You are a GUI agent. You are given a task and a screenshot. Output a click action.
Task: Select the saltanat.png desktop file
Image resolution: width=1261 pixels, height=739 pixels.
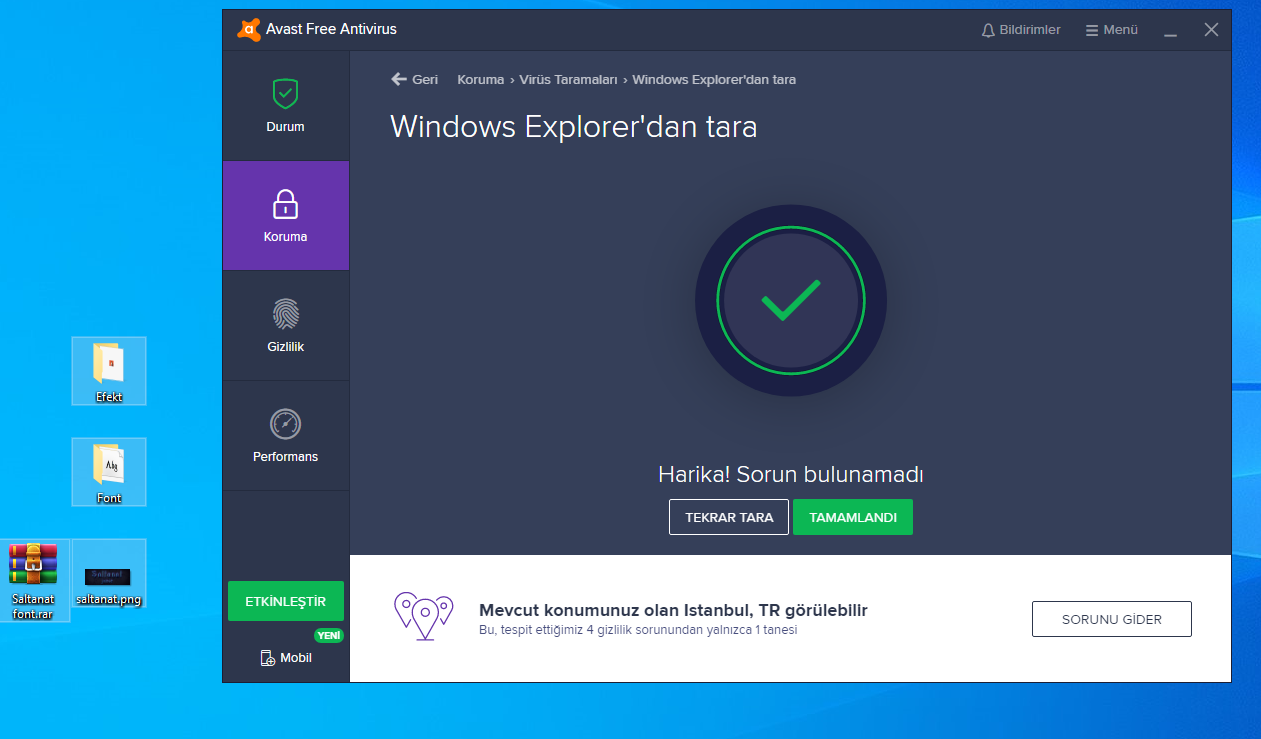click(x=109, y=574)
